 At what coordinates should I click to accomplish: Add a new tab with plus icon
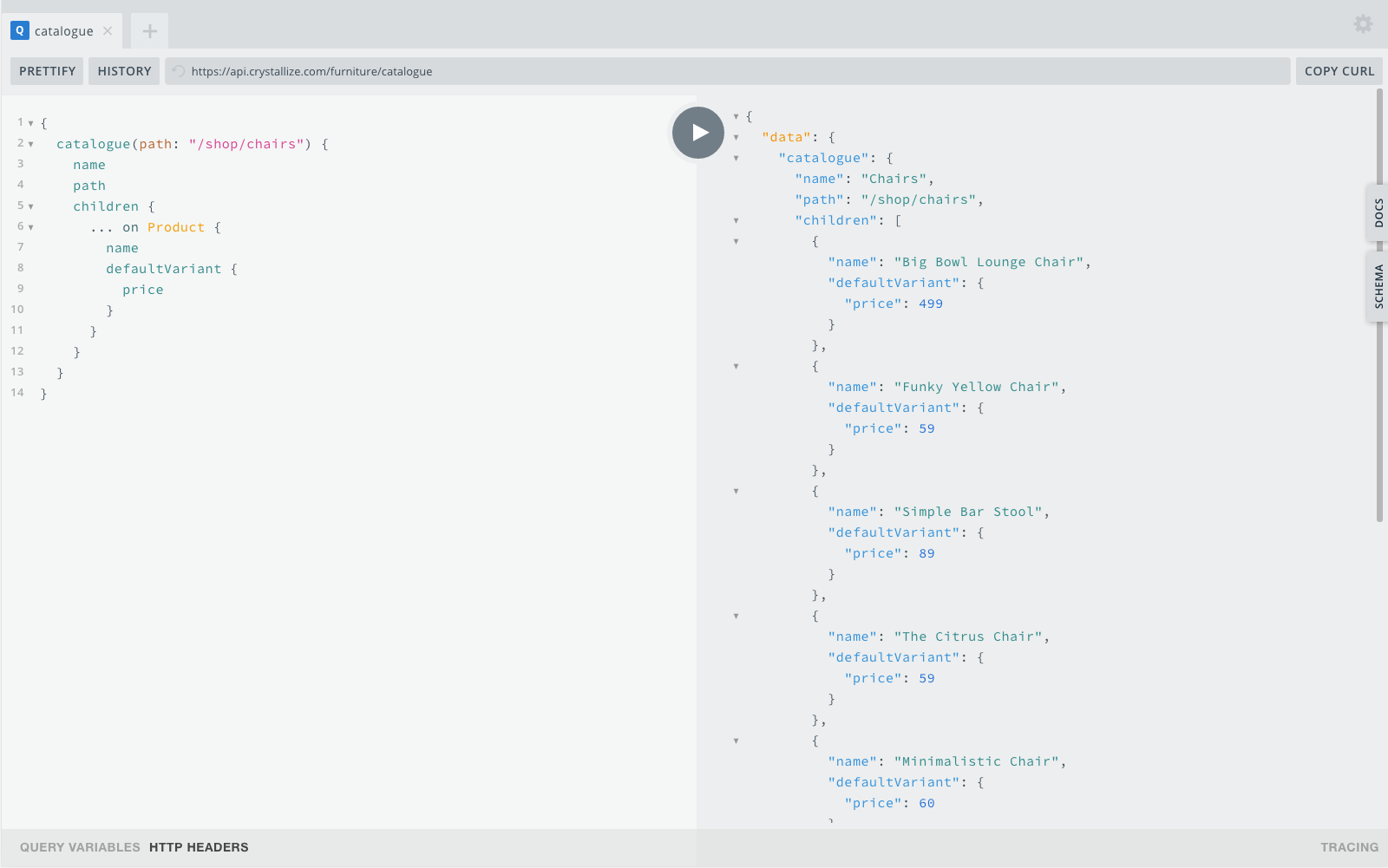(x=150, y=31)
